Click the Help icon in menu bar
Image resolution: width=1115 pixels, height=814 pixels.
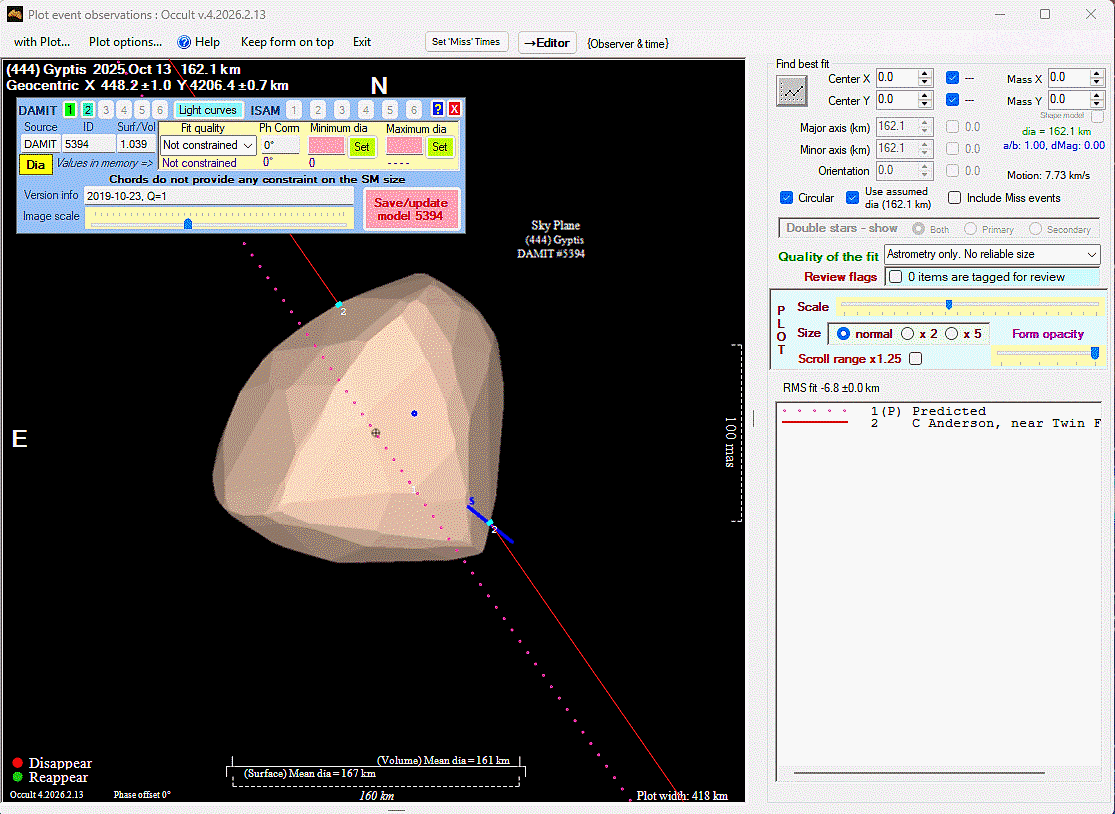[184, 42]
